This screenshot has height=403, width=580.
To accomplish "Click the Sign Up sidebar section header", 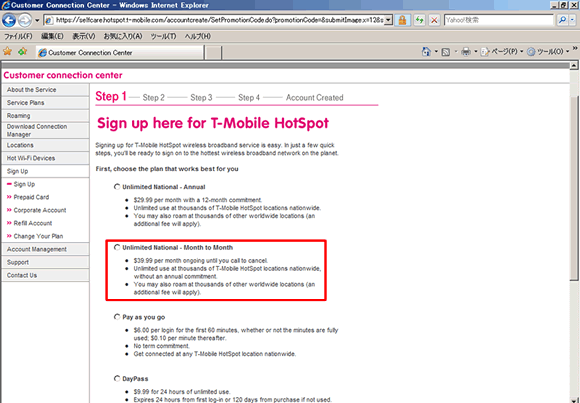I will click(45, 171).
